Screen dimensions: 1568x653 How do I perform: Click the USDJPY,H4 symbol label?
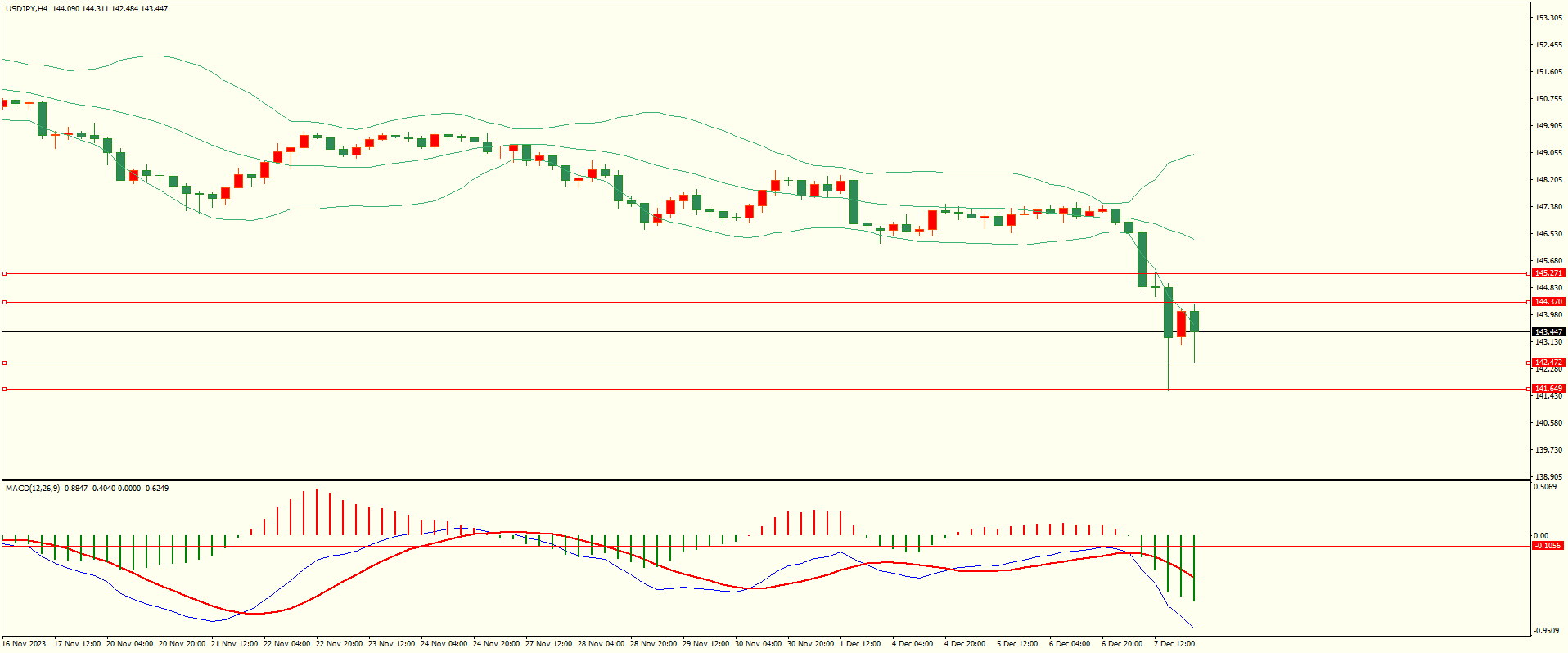tap(26, 9)
